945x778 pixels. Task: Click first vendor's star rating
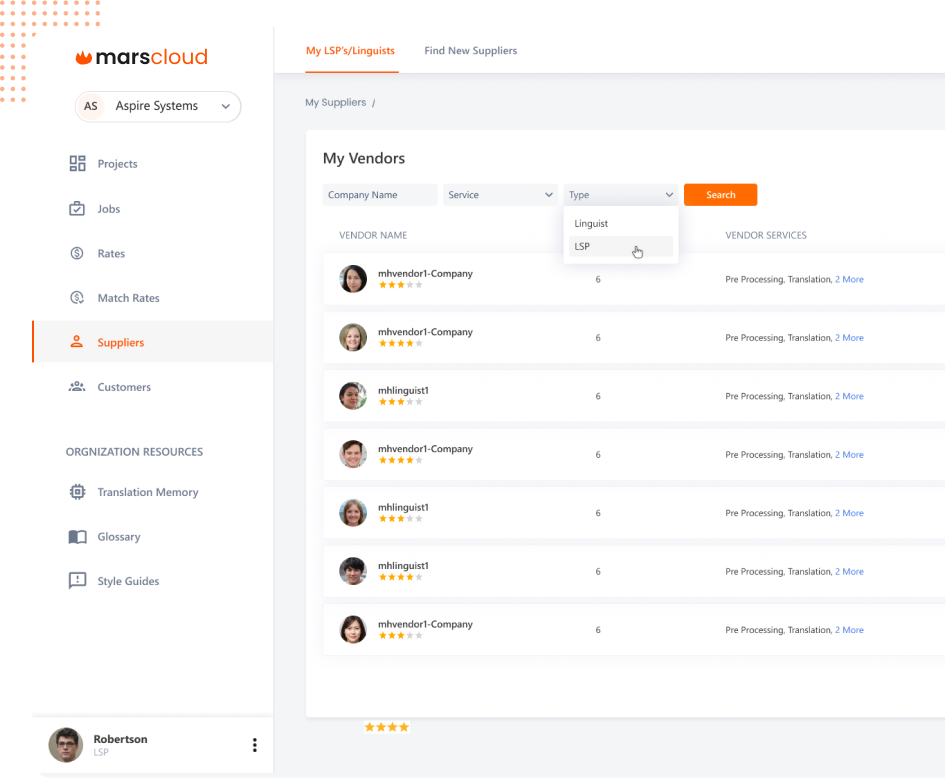click(x=400, y=286)
